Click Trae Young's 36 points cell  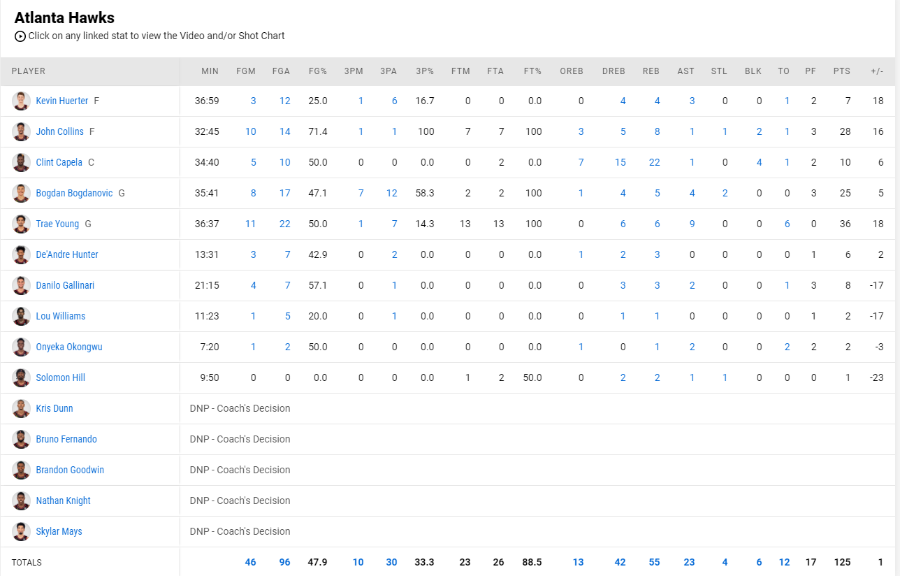coord(845,224)
